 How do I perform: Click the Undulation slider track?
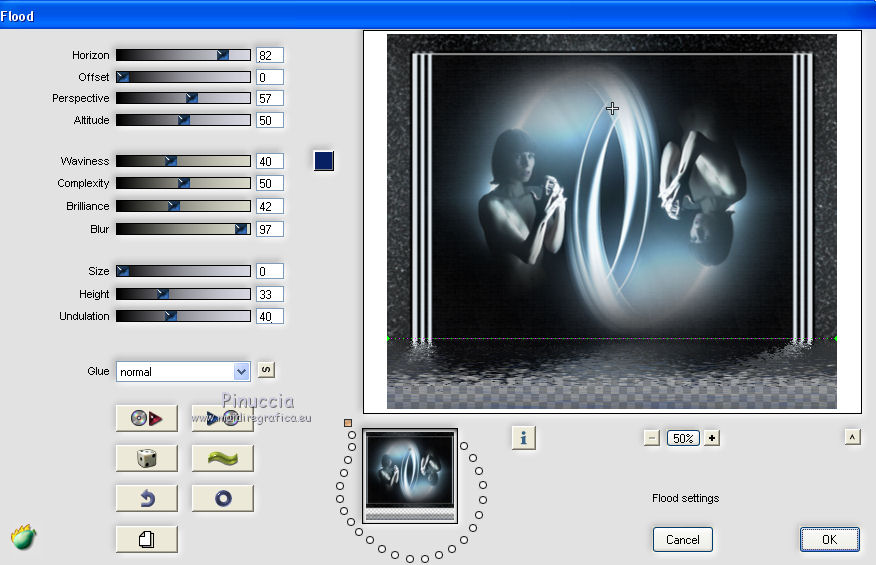(183, 316)
